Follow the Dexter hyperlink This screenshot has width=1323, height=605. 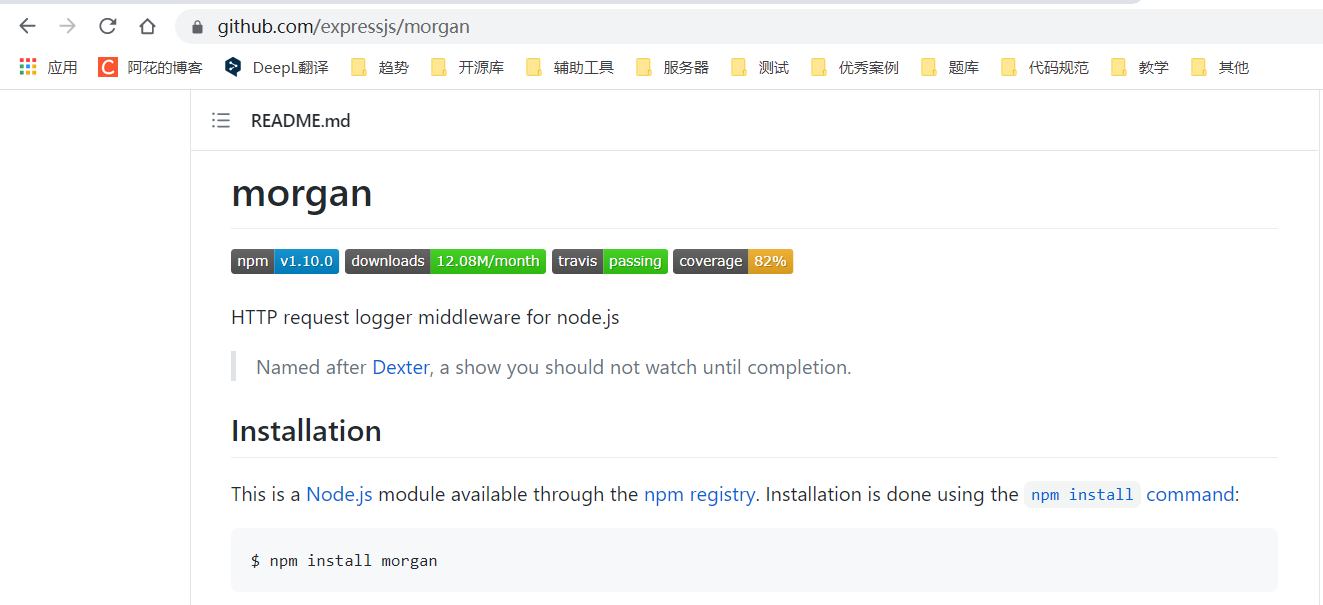click(x=400, y=367)
